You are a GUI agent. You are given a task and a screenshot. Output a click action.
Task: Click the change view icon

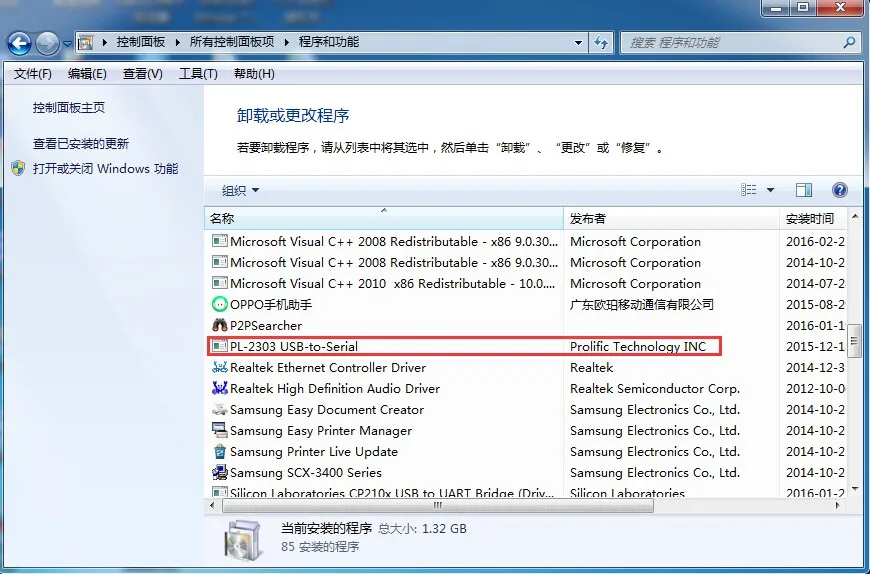click(x=748, y=190)
